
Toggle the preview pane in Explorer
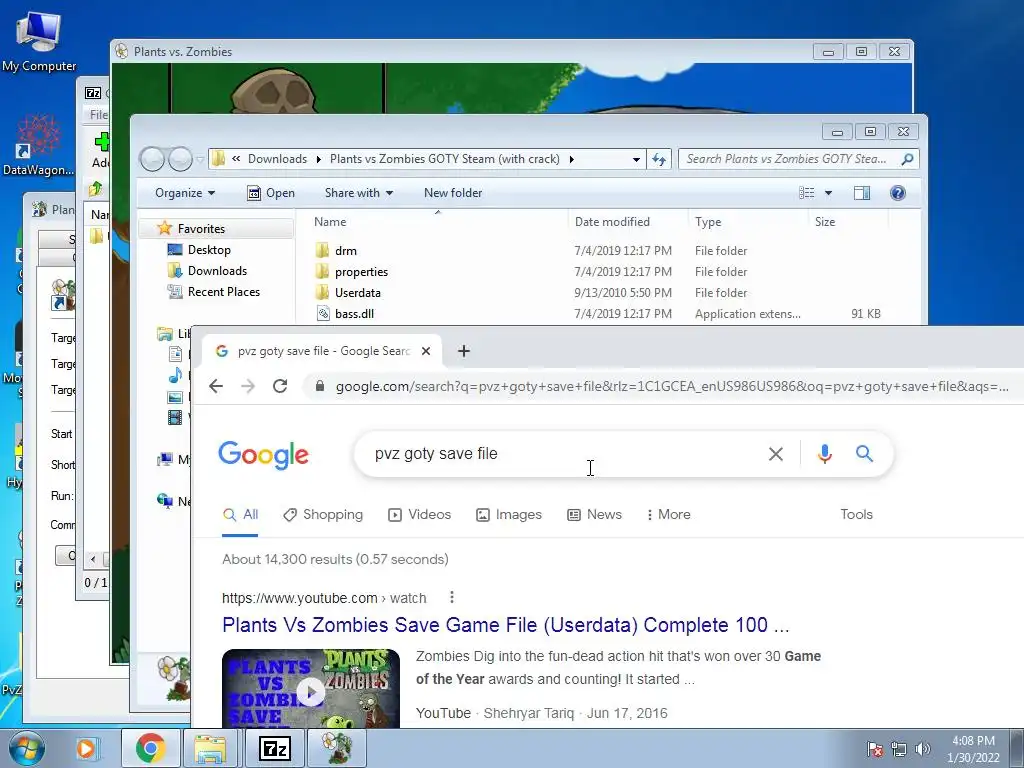pyautogui.click(x=862, y=193)
